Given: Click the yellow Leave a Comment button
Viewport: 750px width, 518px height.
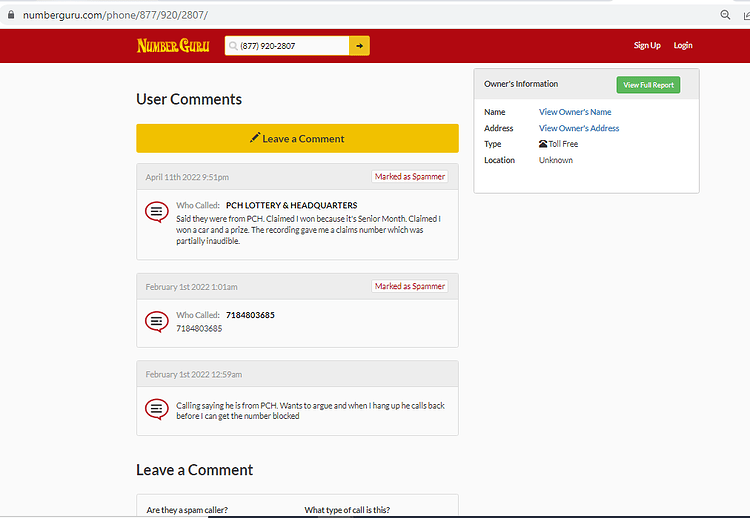Looking at the screenshot, I should pos(297,138).
